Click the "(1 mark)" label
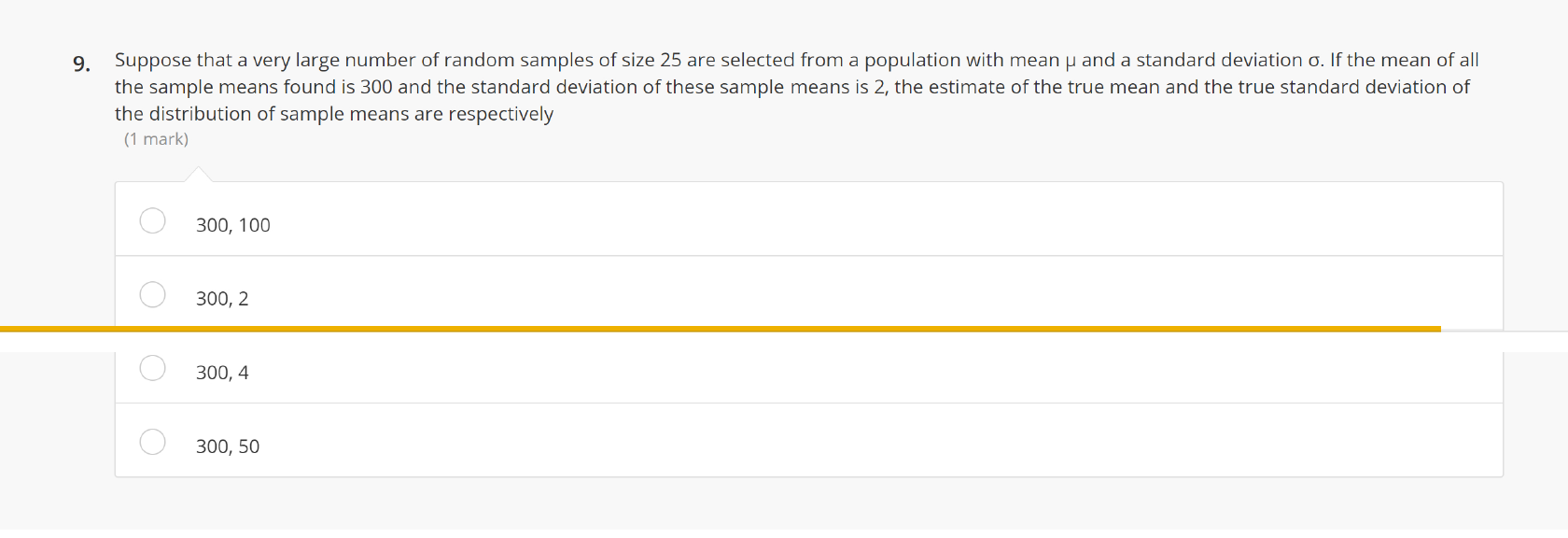The height and width of the screenshot is (538, 1568). click(x=156, y=139)
